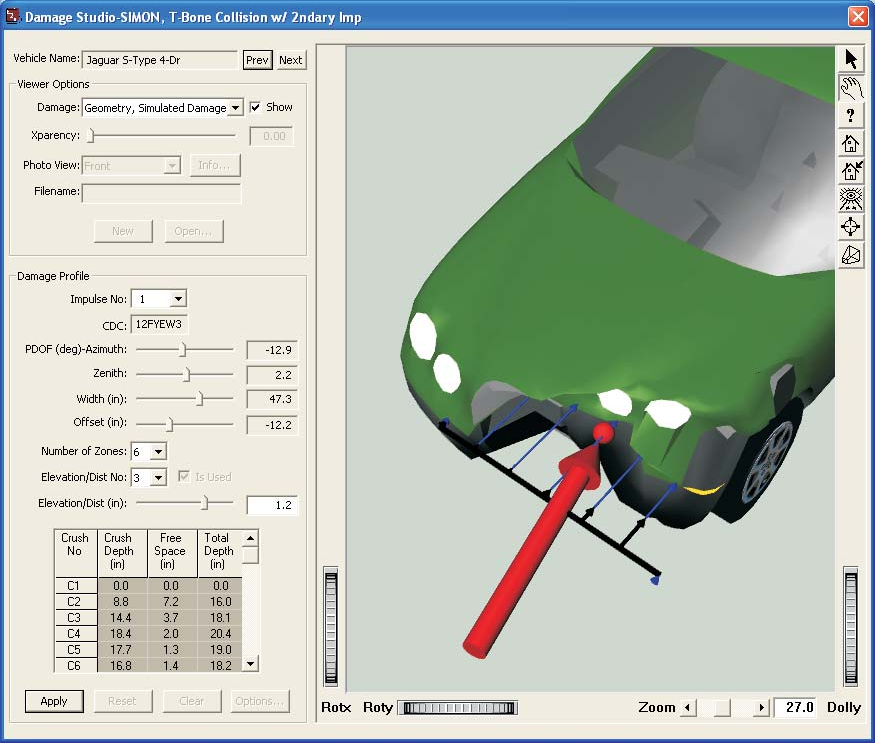Click the Elevation/Dist slider handle
875x743 pixels.
point(205,503)
